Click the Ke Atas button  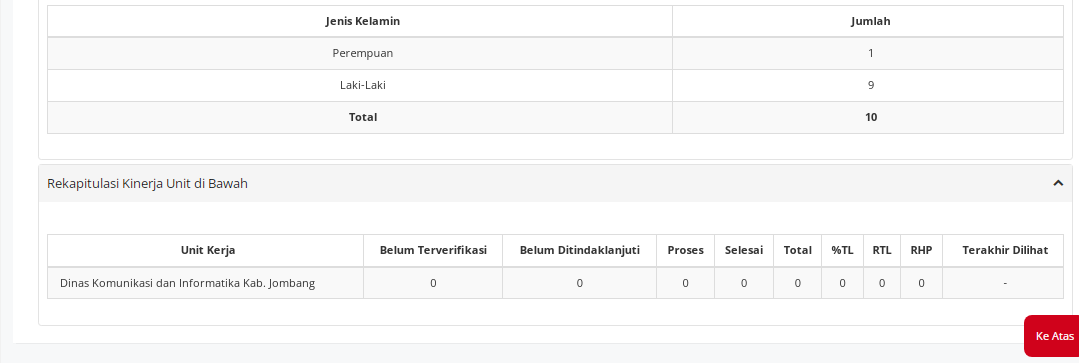1053,336
